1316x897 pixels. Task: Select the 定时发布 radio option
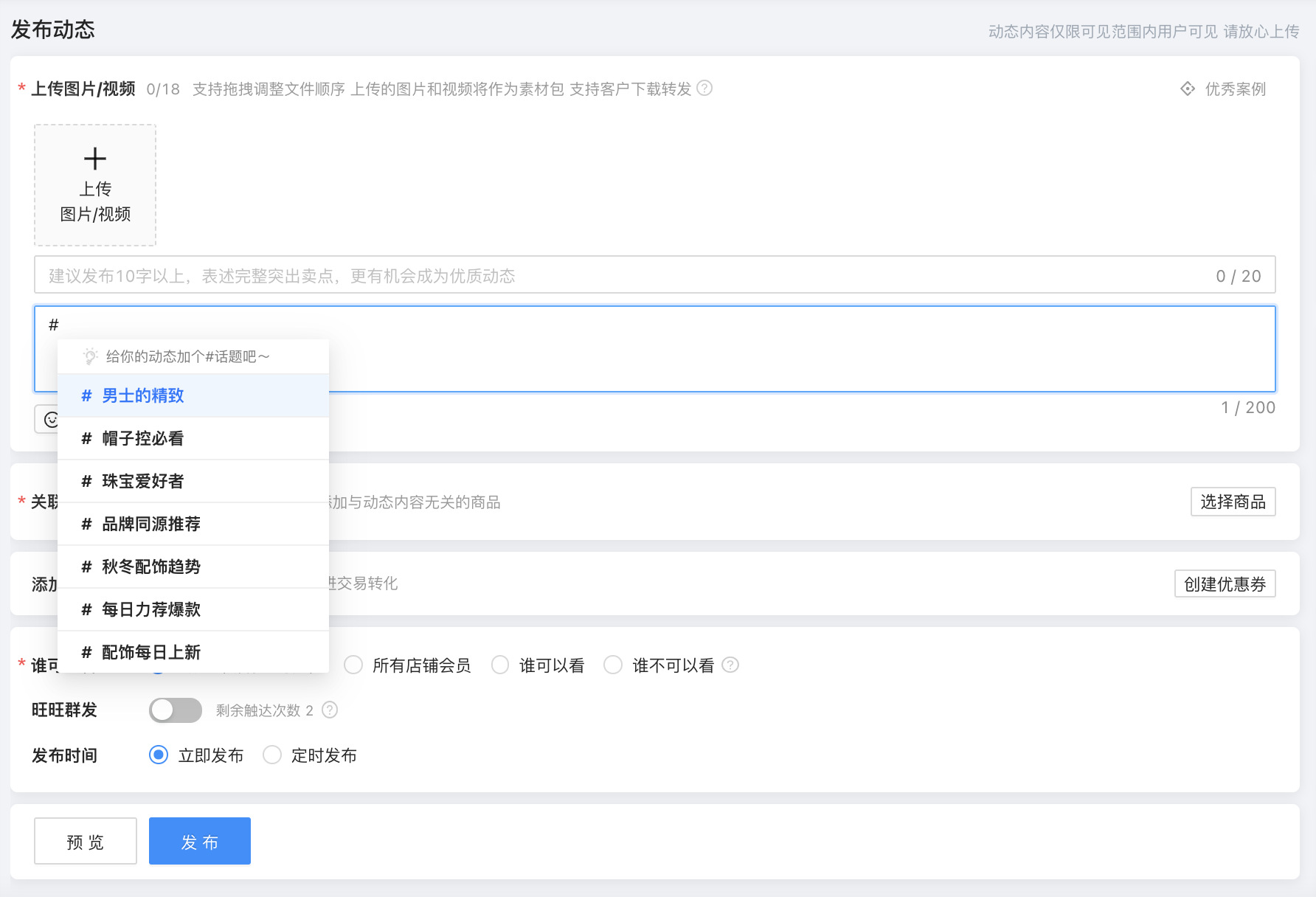pos(272,755)
